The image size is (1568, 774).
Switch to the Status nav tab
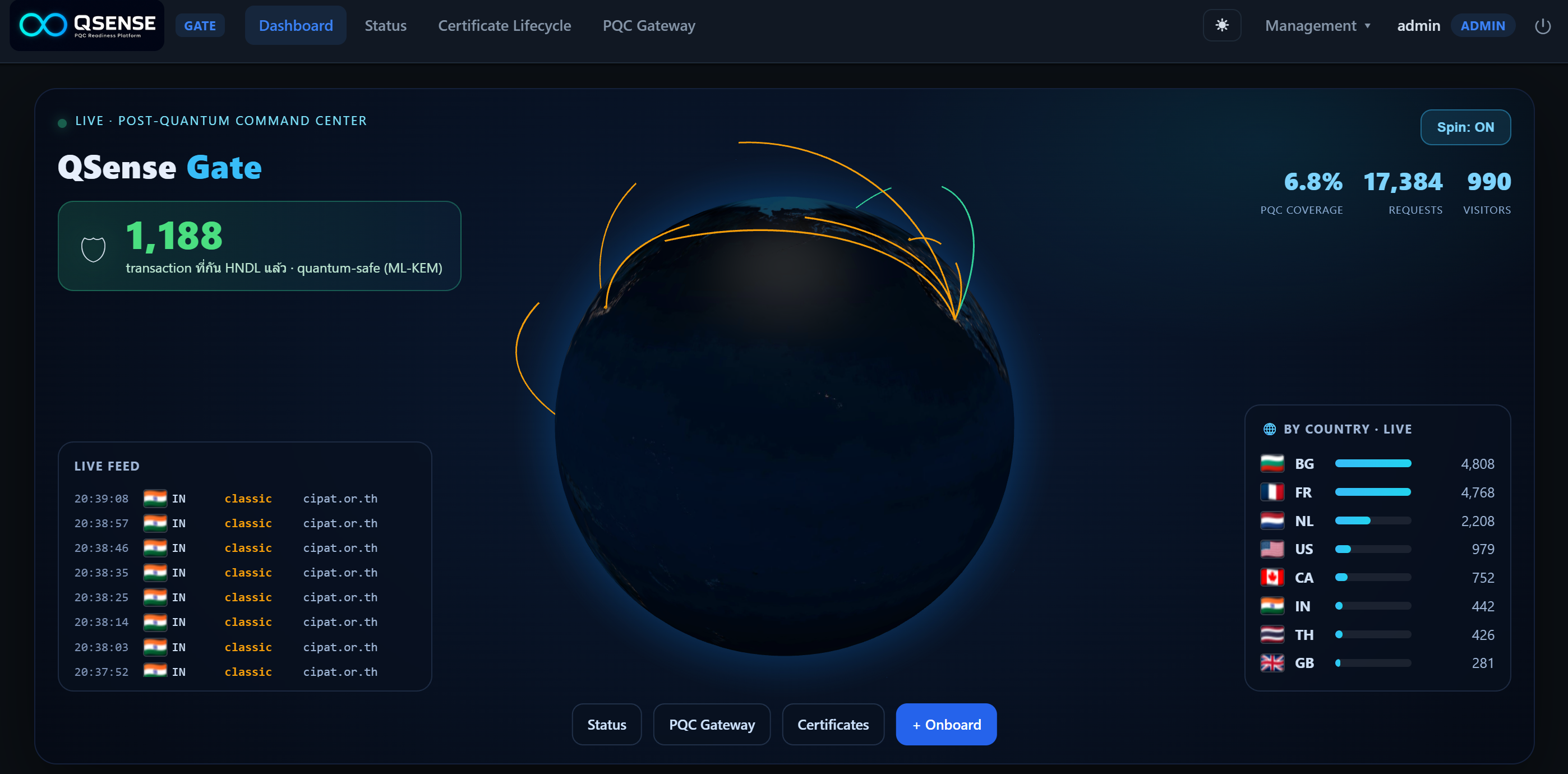tap(385, 26)
